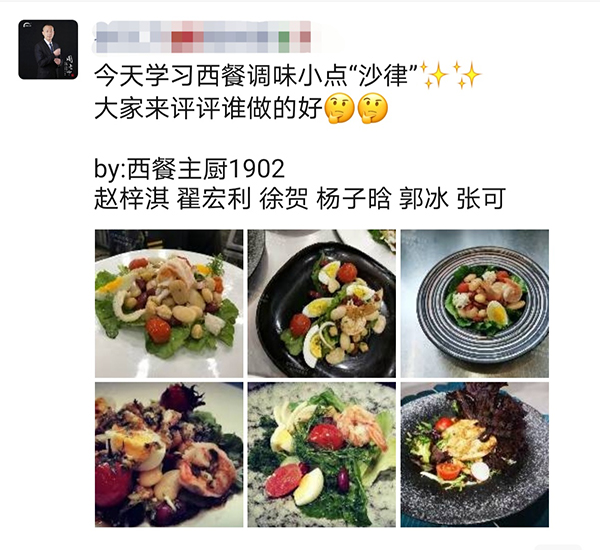
Task: Open the egg salad photo on black plate
Action: point(322,304)
